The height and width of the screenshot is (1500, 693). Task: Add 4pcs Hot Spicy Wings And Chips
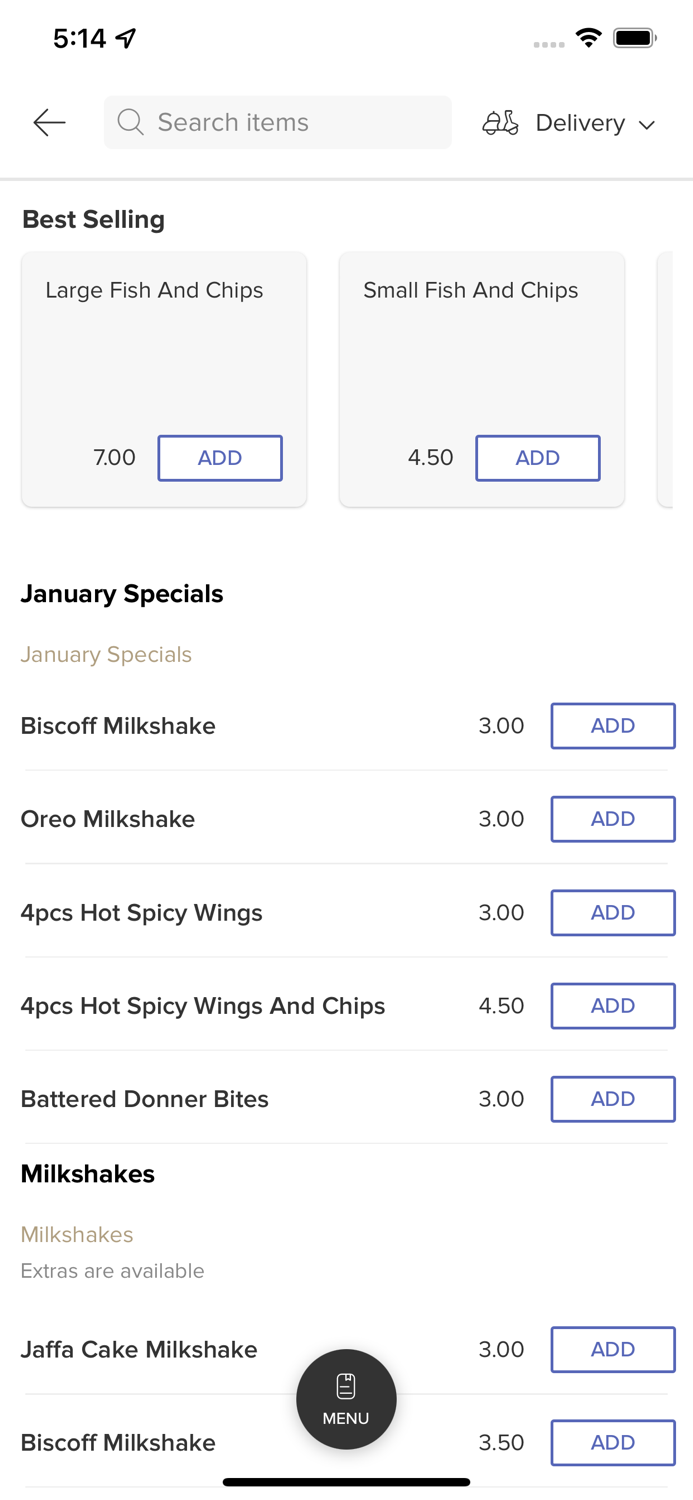612,1006
